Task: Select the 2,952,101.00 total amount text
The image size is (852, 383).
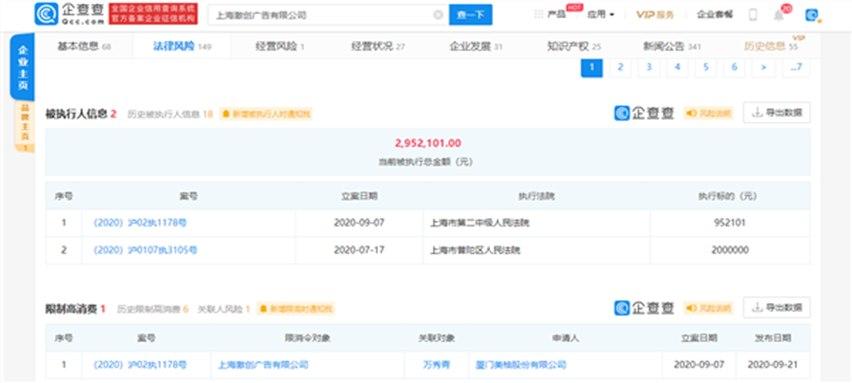Action: point(428,143)
